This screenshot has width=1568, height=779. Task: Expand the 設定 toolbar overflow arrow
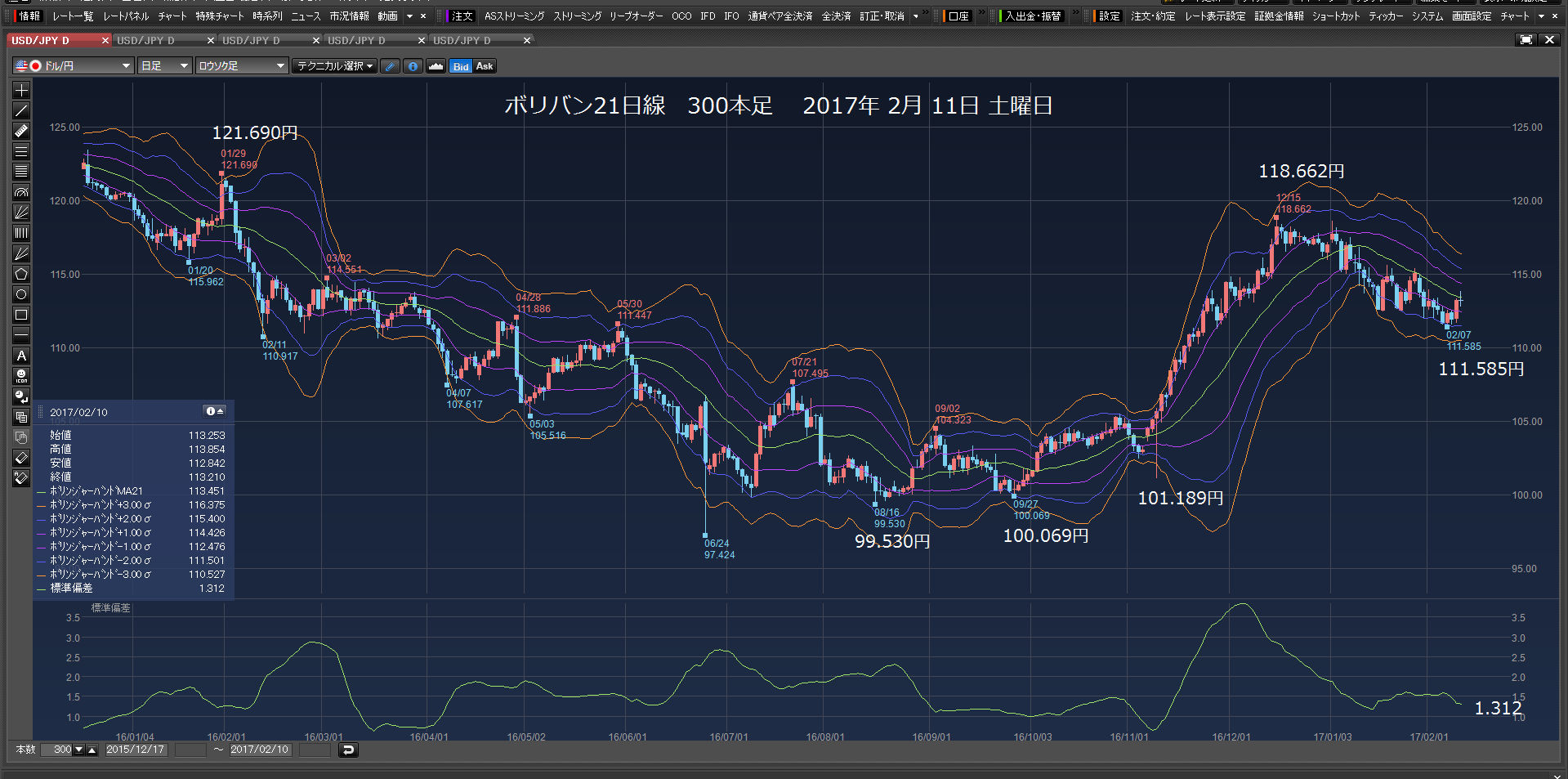1541,16
